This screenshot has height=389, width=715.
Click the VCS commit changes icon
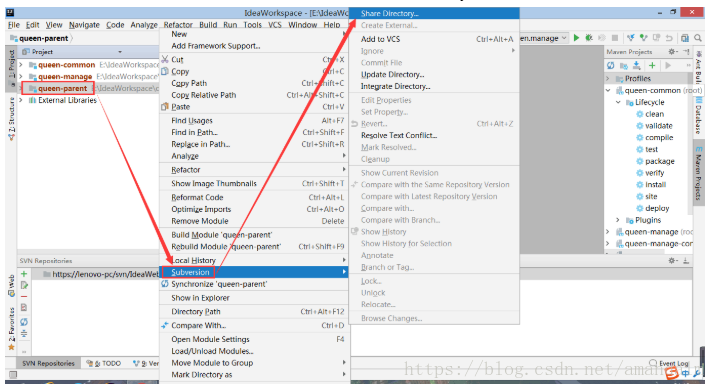click(x=643, y=38)
